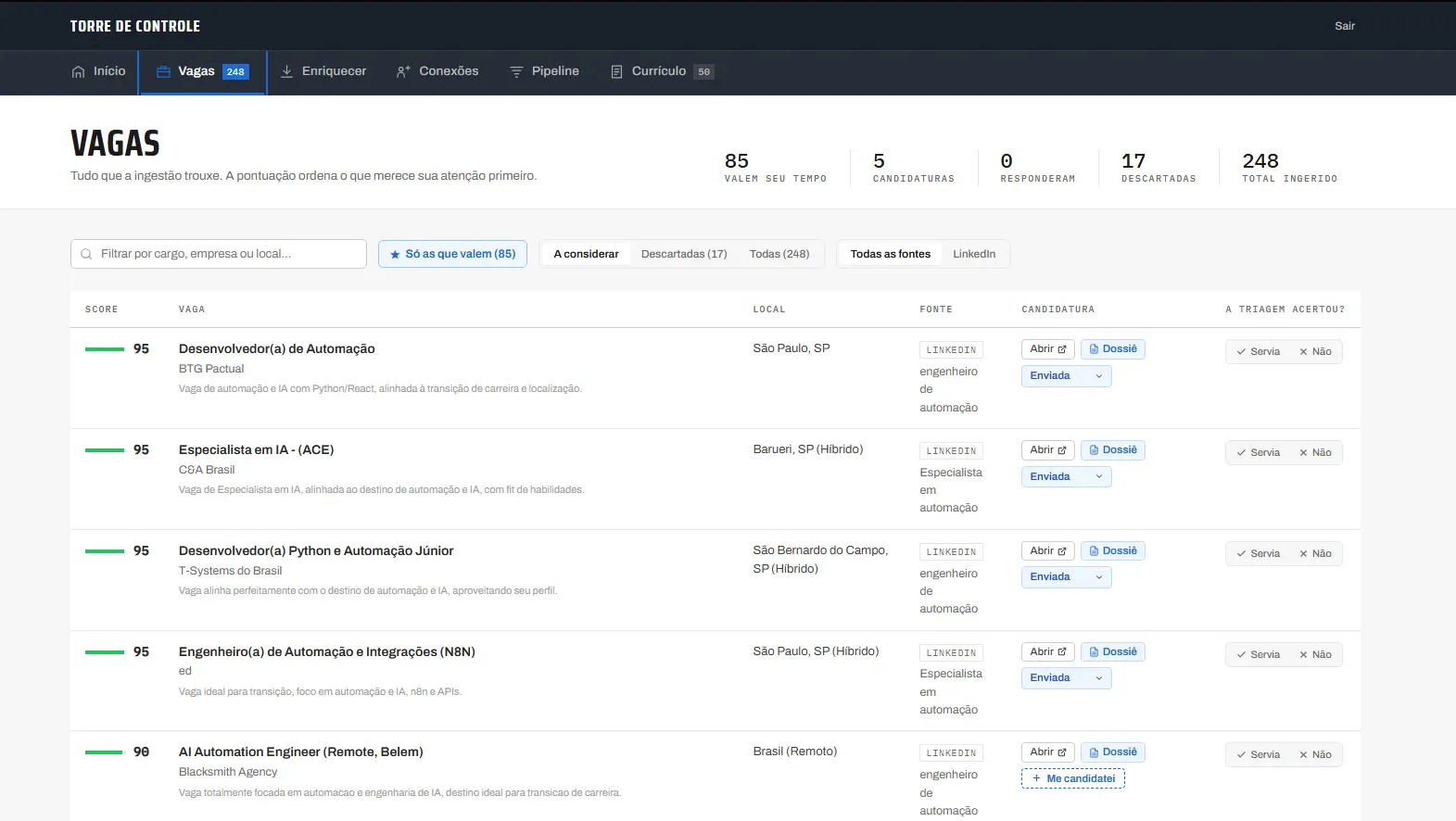Viewport: 1456px width, 821px height.
Task: Mark C&A Brasil triage as Servia
Action: point(1258,453)
